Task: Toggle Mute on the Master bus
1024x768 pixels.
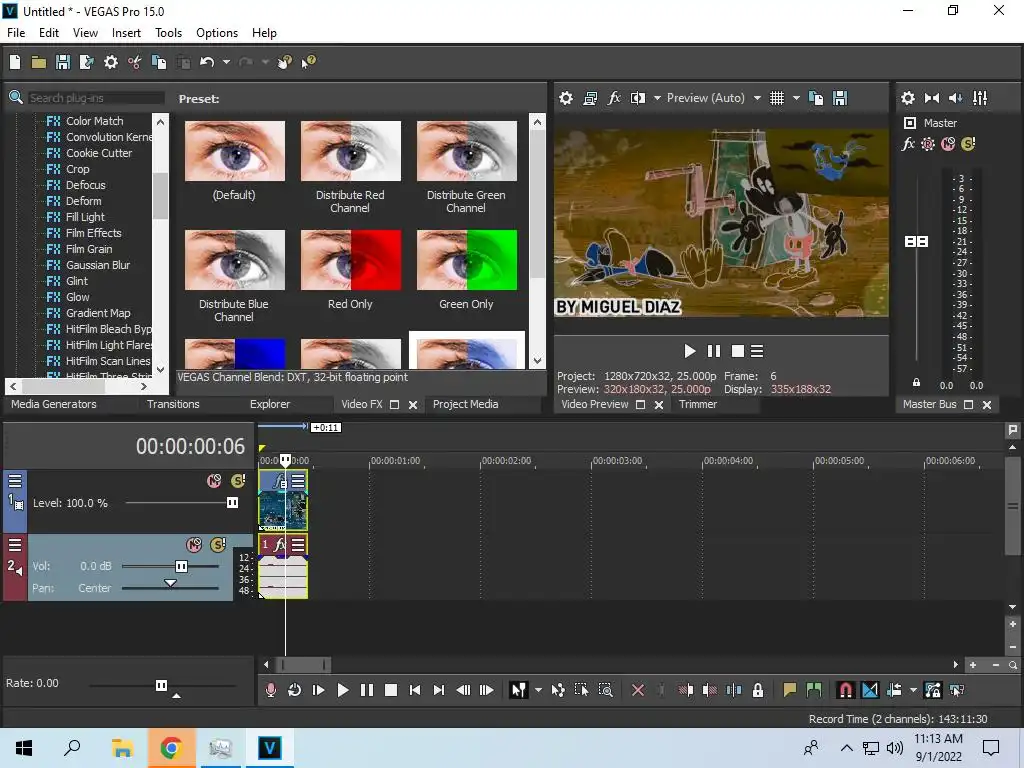Action: point(948,144)
